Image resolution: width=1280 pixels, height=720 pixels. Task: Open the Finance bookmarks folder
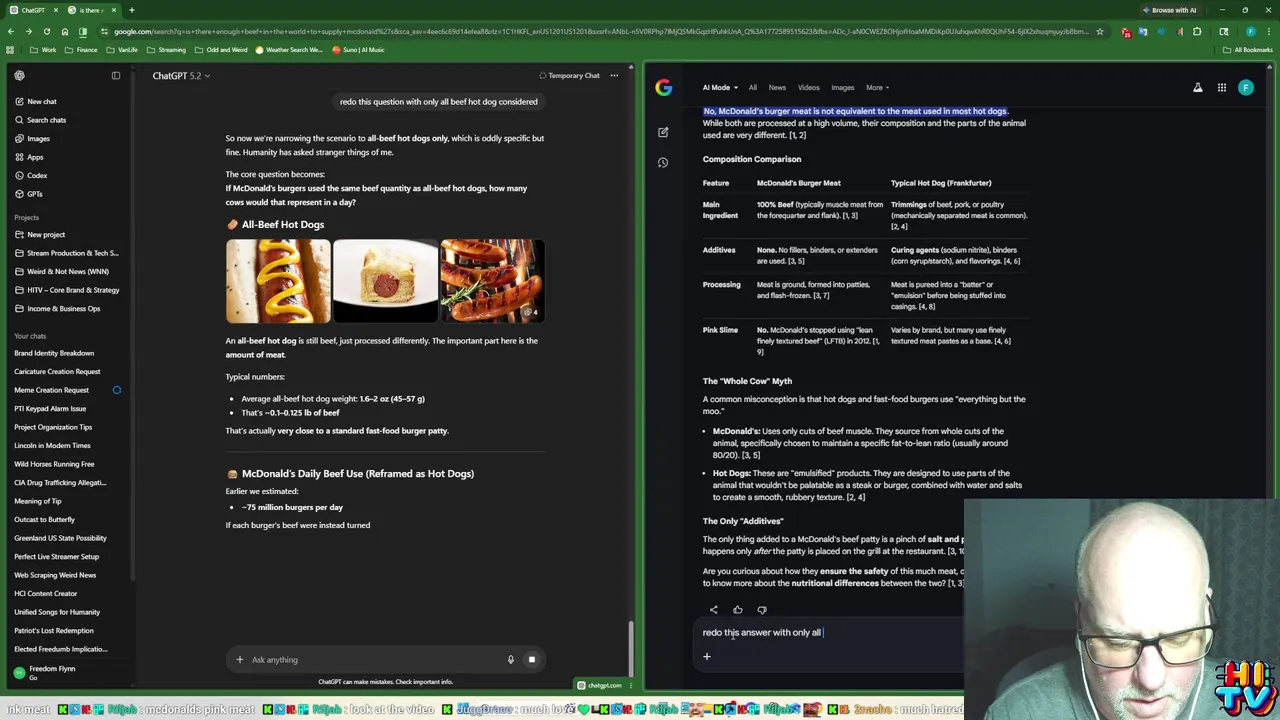click(81, 49)
